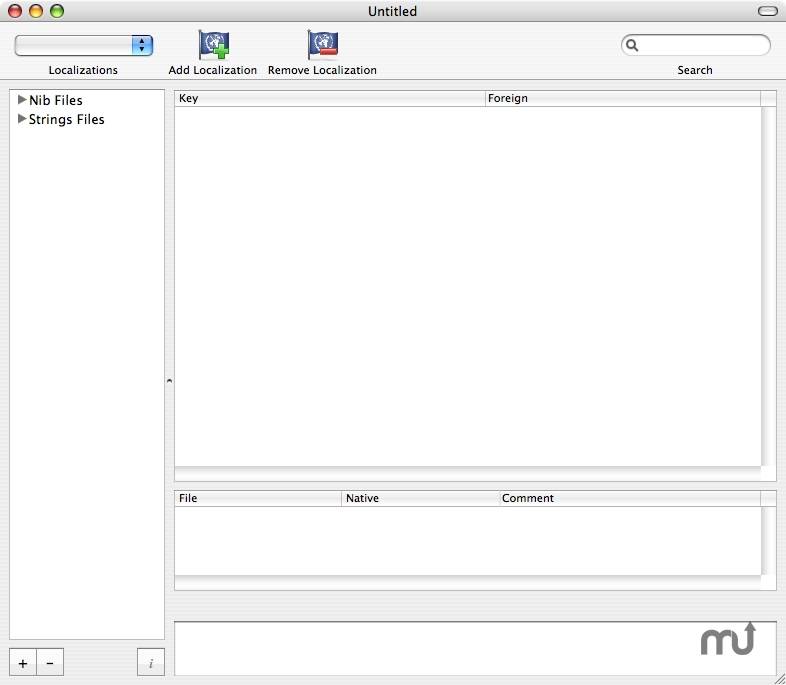Expand the Nib Files group
Image resolution: width=786 pixels, height=685 pixels.
click(22, 100)
